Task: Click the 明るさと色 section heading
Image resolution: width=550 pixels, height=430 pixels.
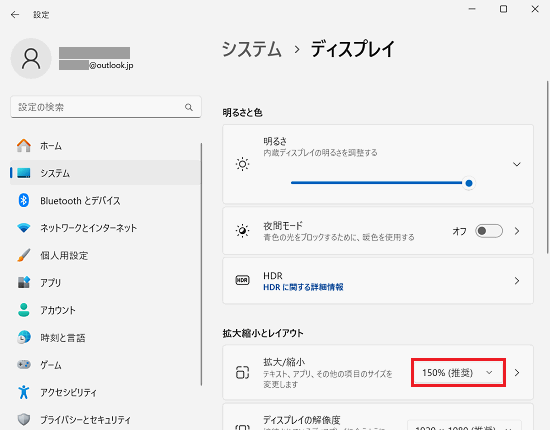Action: tap(242, 113)
